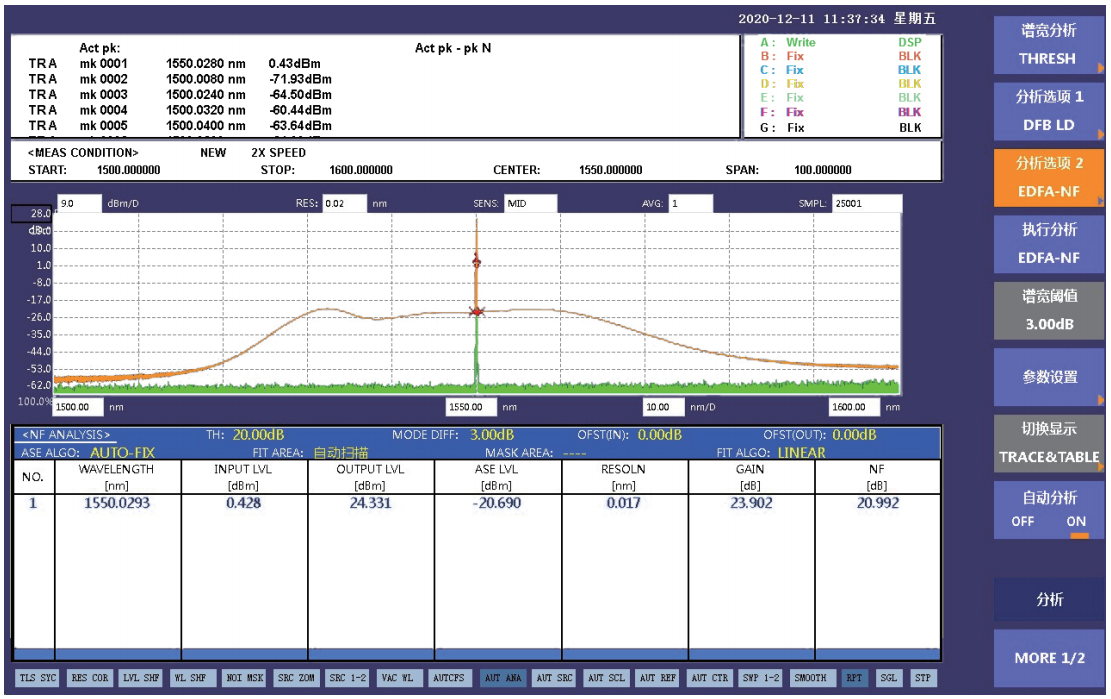Select marker row mk 0003
Screen dimensions: 1111x699
(180, 95)
